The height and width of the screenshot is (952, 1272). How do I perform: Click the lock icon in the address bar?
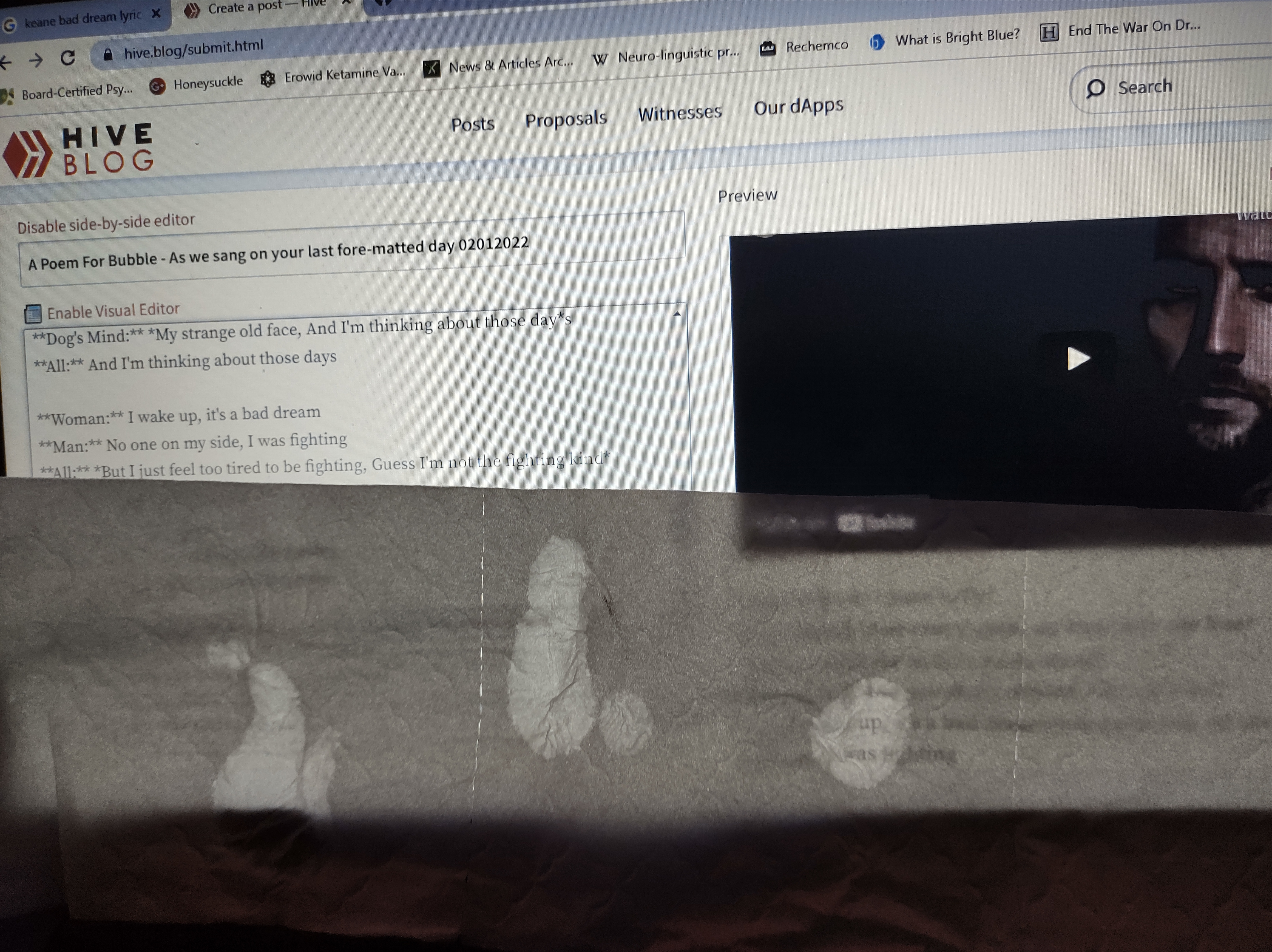tap(107, 54)
